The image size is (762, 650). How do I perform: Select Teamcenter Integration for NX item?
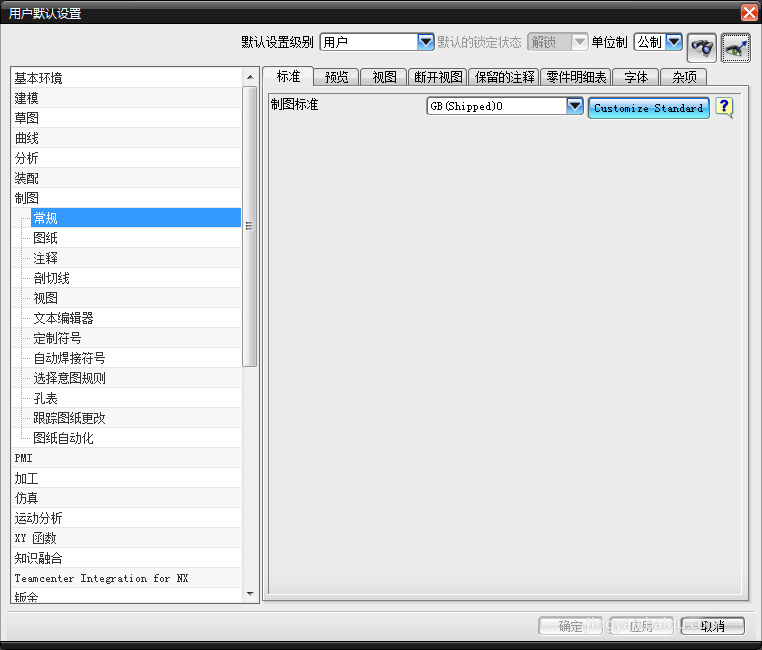[x=126, y=578]
